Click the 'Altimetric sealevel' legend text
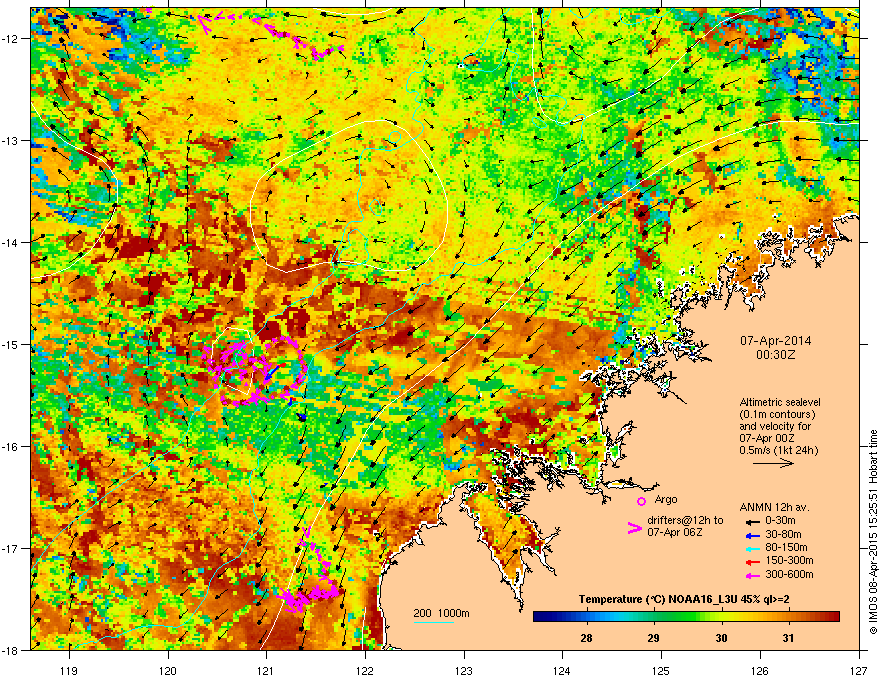Viewport: 880px width, 680px height. (x=780, y=402)
